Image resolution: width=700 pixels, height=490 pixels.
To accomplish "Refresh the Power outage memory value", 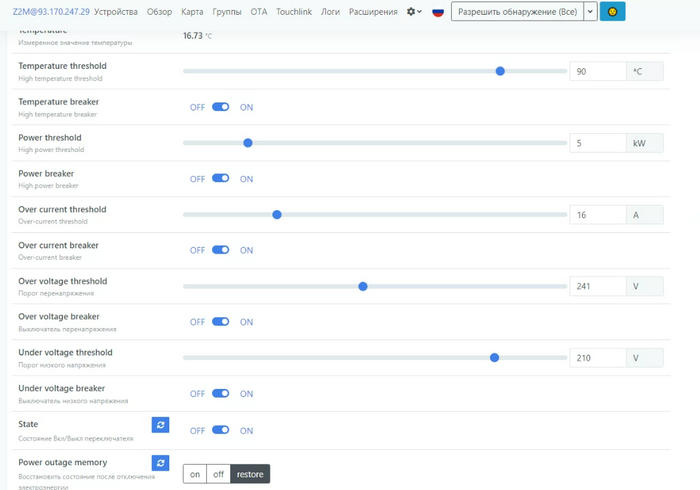I will coord(161,463).
